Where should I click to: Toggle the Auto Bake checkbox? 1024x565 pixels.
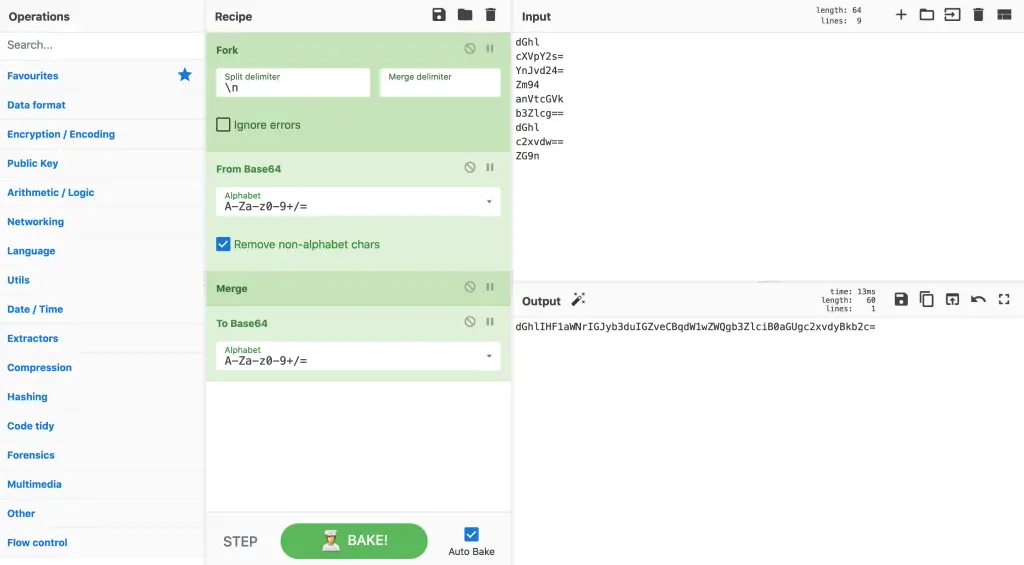tap(472, 534)
